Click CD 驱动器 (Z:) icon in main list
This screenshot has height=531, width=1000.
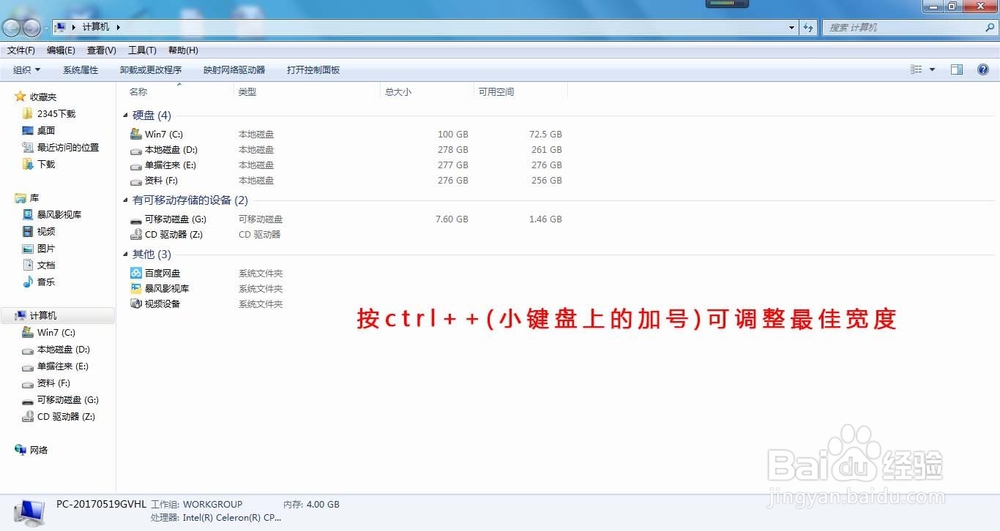(x=136, y=235)
